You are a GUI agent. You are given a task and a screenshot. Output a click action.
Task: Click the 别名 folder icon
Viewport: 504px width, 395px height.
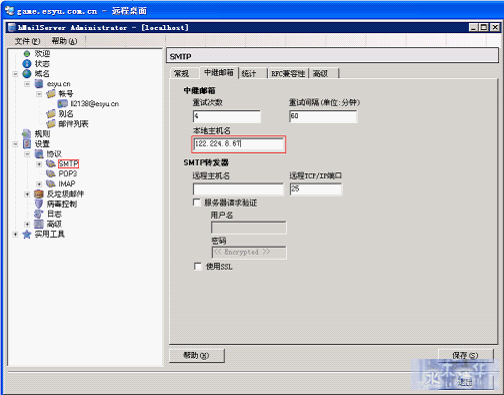tap(51, 114)
